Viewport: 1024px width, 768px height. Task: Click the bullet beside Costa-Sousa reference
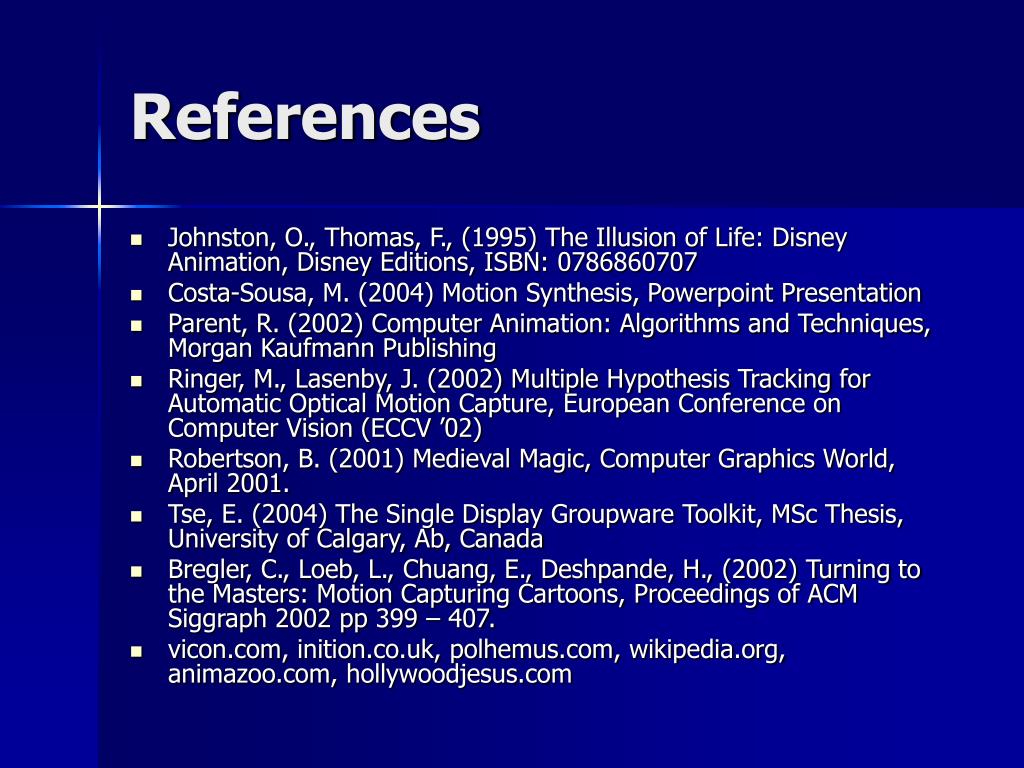(136, 295)
